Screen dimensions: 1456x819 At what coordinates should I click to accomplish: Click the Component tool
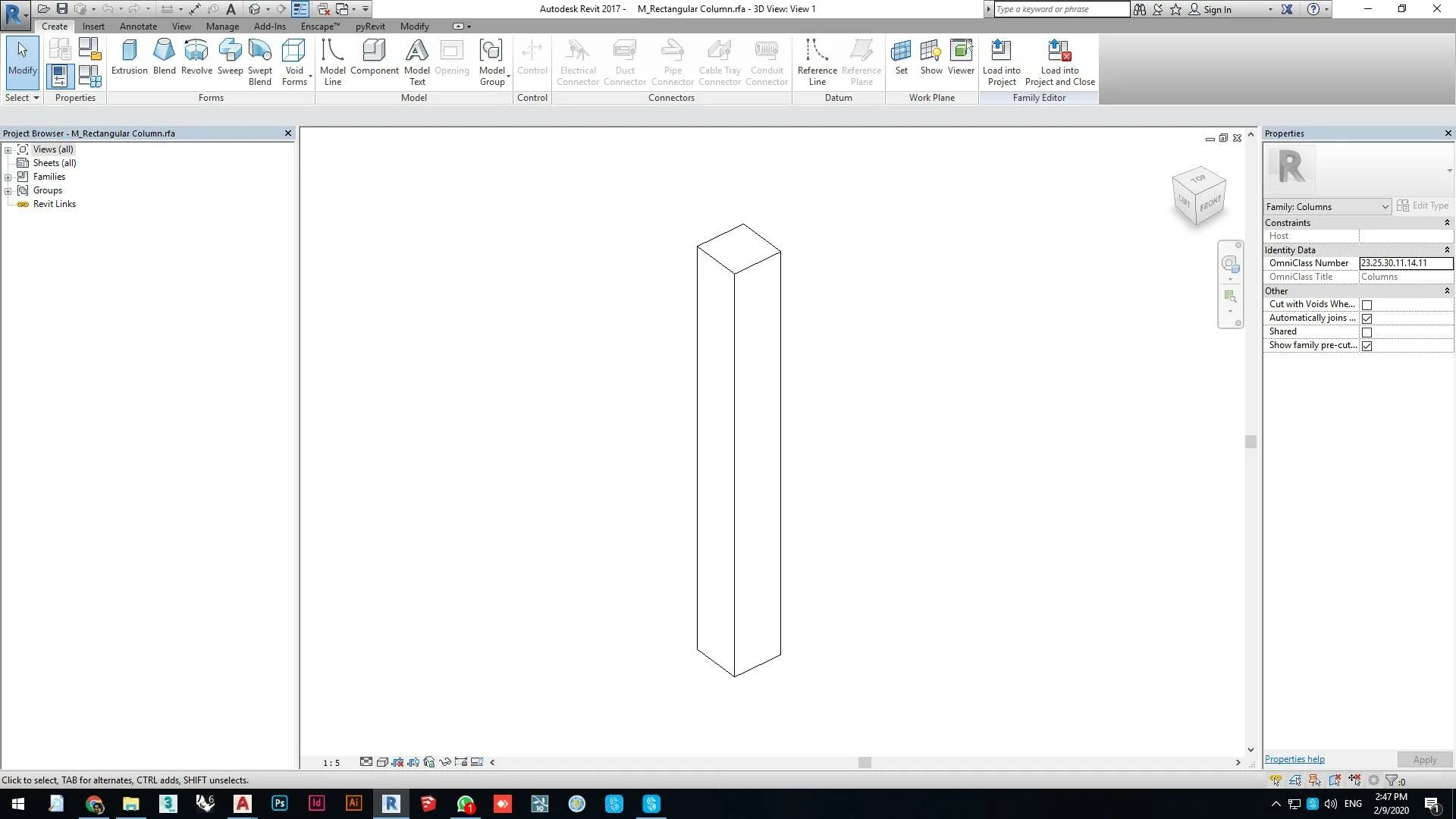pos(375,58)
